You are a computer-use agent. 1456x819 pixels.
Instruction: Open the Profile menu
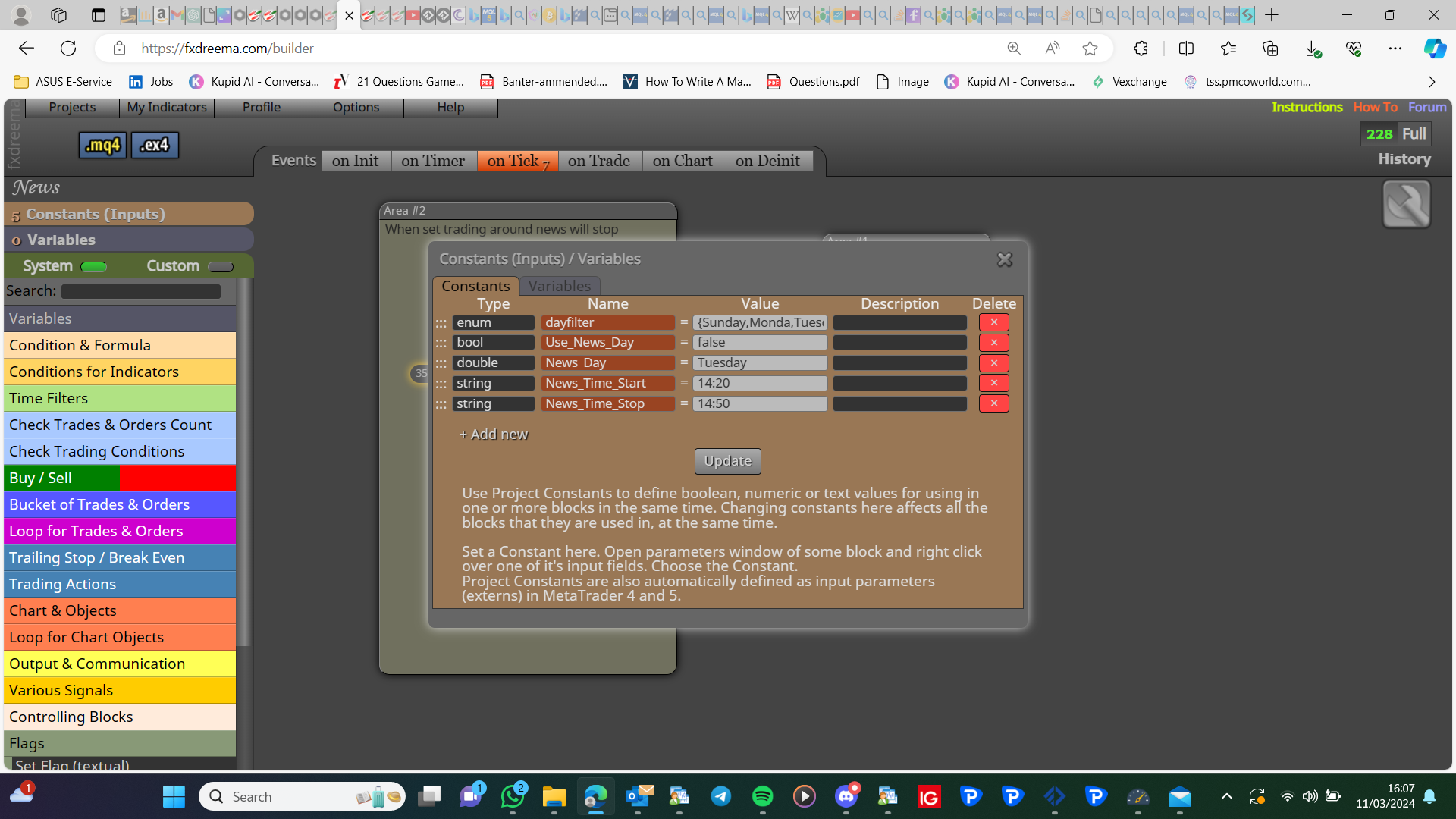click(262, 107)
